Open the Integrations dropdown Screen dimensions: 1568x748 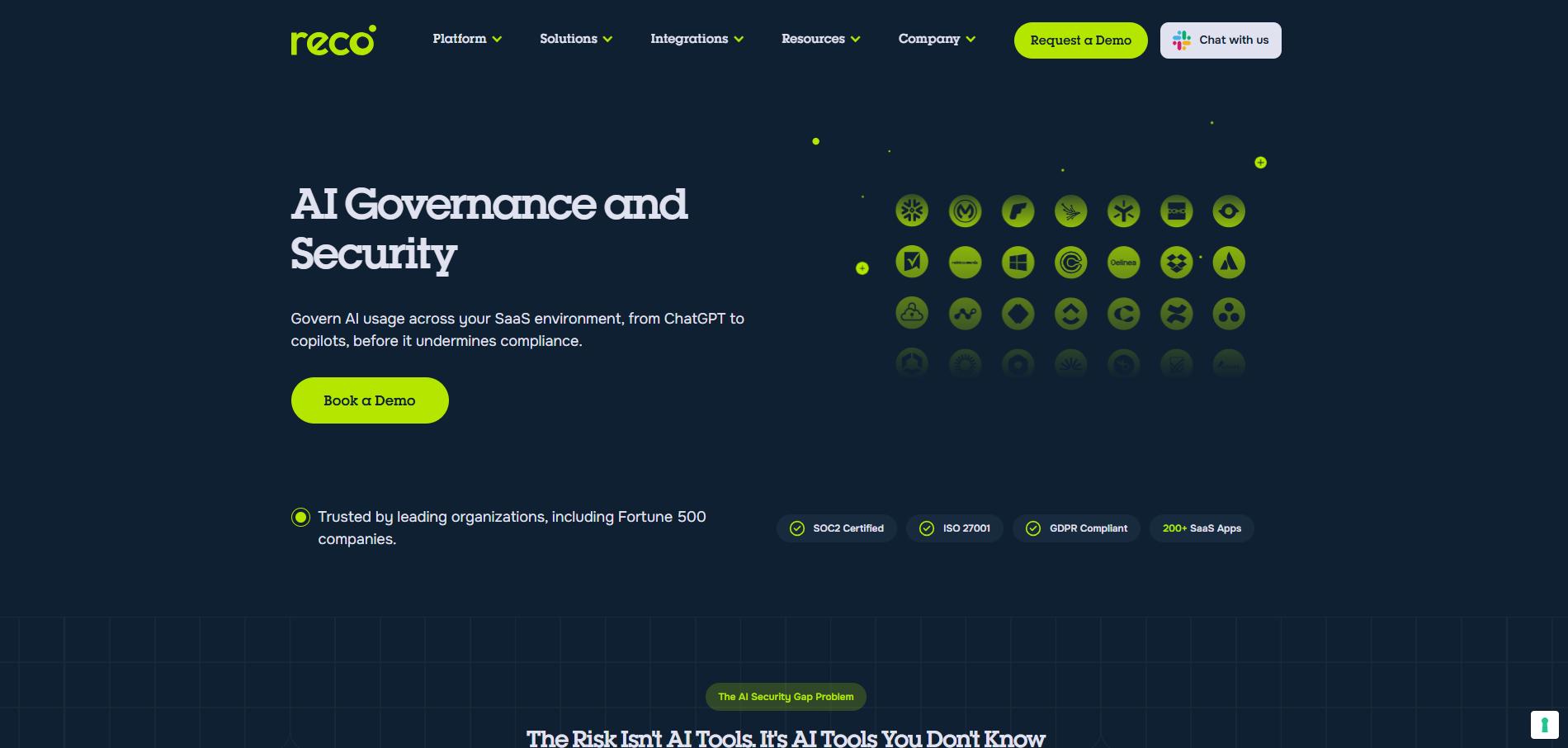tap(697, 39)
